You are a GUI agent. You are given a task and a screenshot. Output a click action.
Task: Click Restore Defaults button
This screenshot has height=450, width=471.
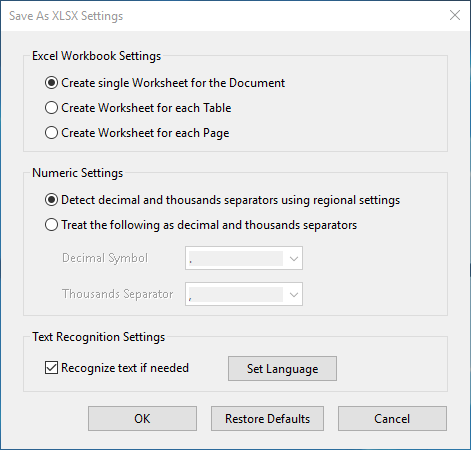267,419
